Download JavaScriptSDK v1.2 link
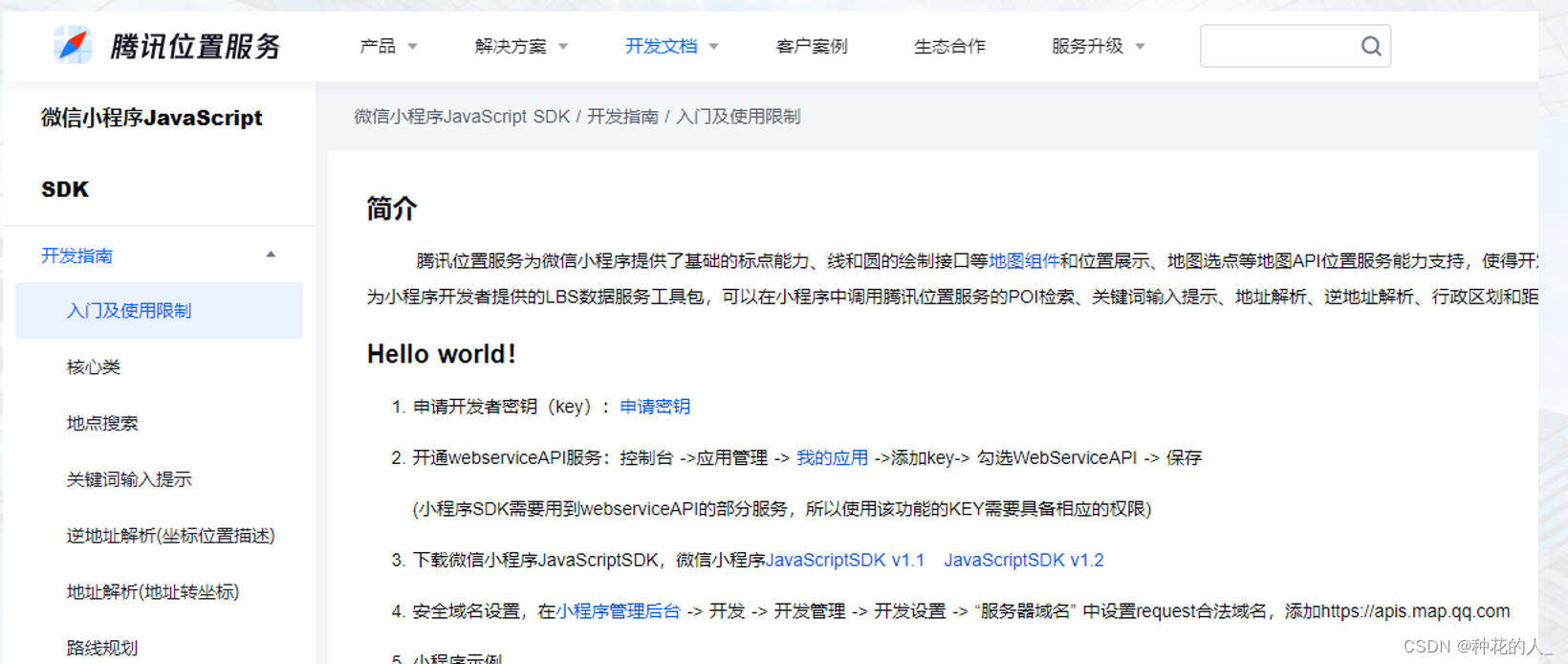 click(x=1024, y=560)
